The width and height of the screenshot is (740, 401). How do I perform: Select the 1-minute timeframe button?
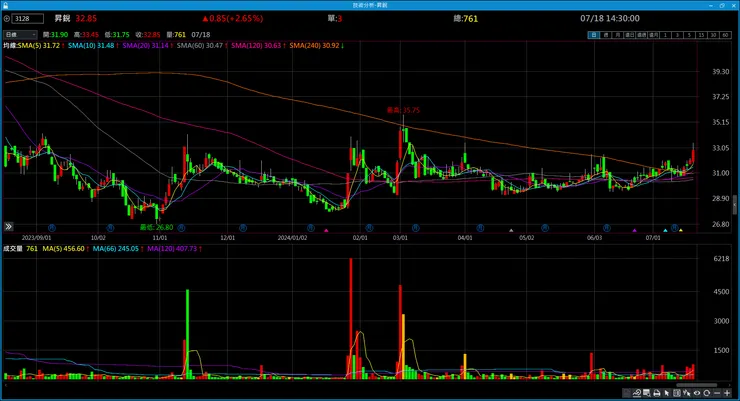[x=665, y=35]
